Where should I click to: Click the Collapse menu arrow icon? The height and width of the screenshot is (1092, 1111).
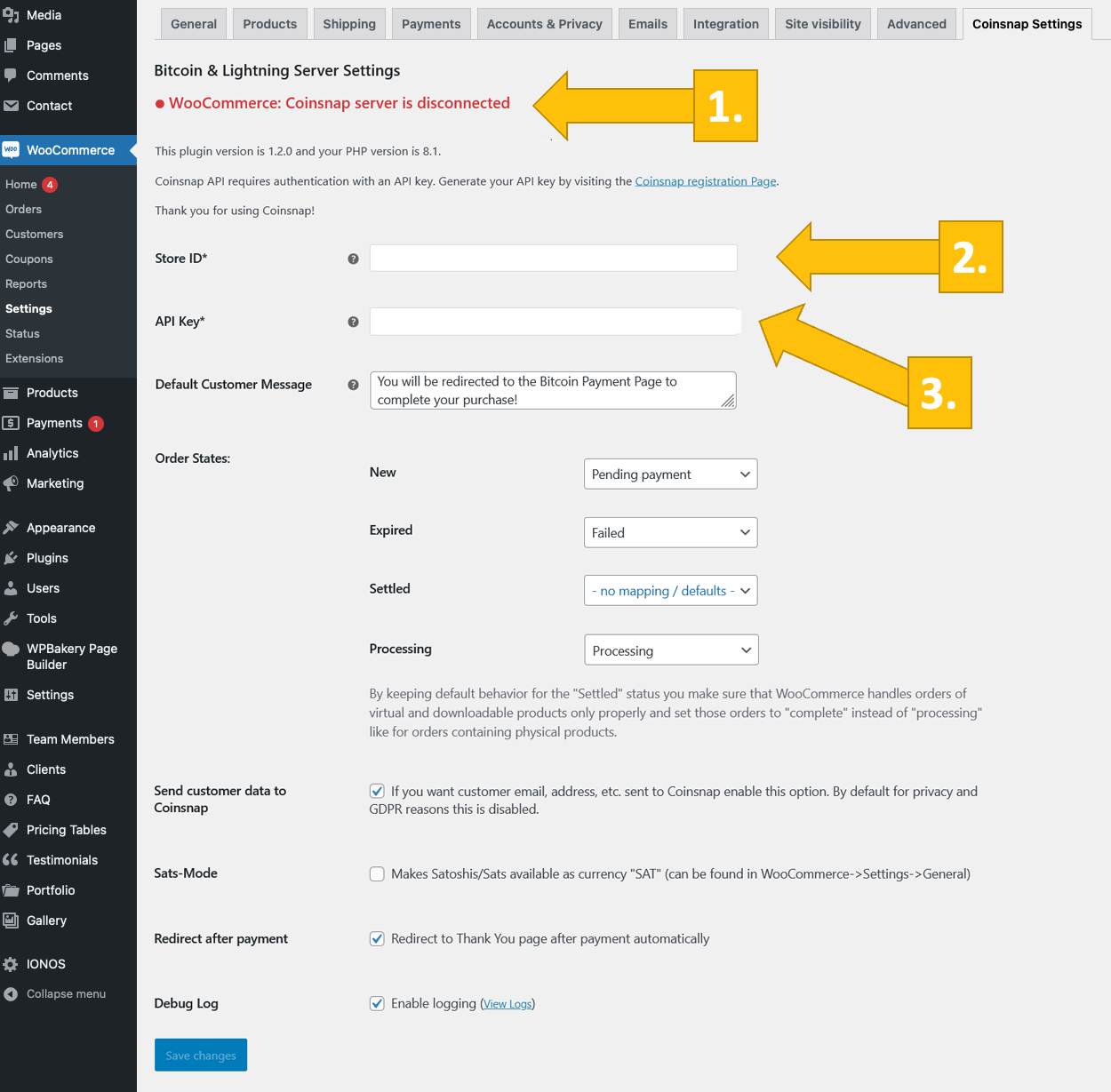pos(11,994)
